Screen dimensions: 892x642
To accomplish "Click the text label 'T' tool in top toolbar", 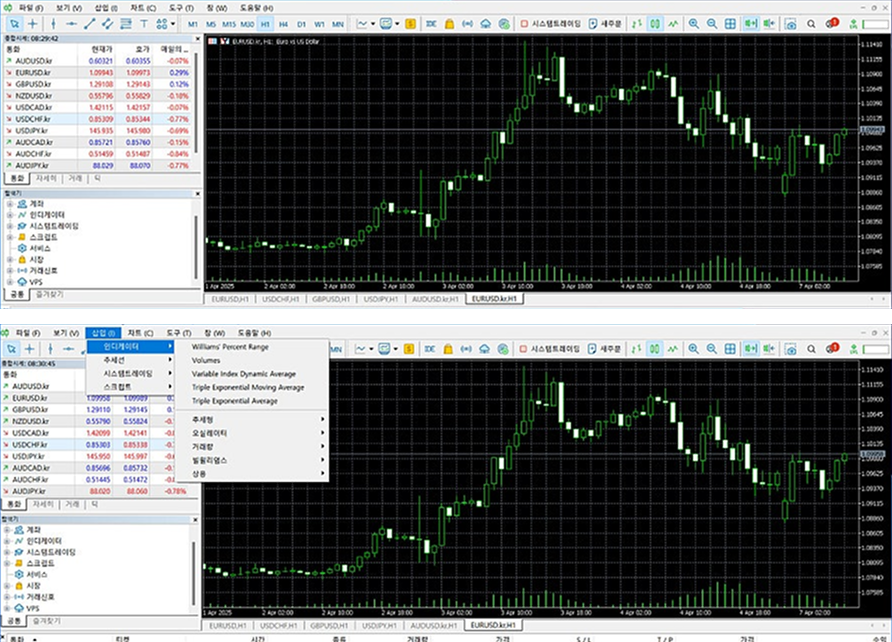I will [x=145, y=23].
